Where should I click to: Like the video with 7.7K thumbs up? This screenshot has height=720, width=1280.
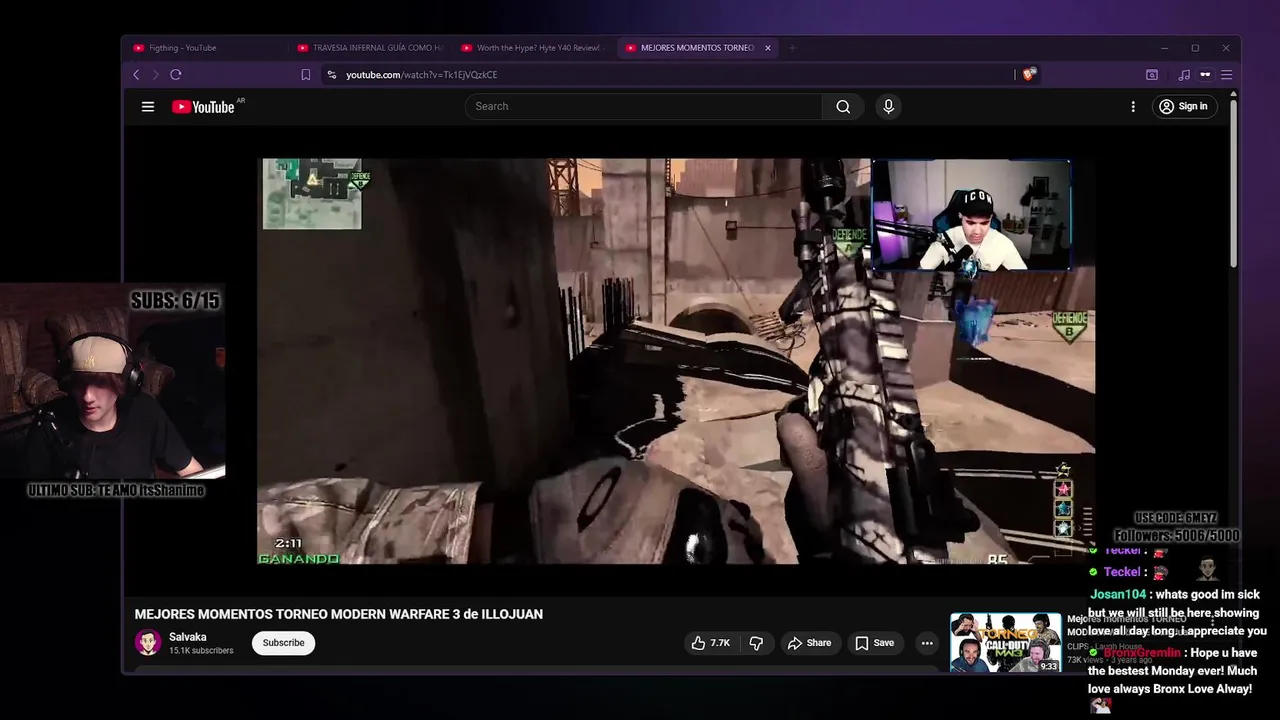click(x=711, y=643)
